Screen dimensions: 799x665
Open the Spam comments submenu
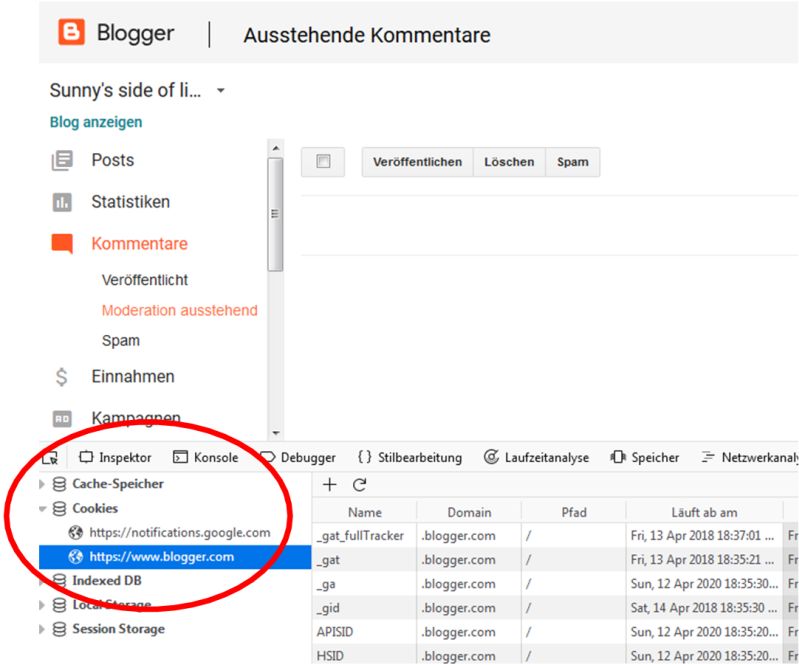[121, 340]
